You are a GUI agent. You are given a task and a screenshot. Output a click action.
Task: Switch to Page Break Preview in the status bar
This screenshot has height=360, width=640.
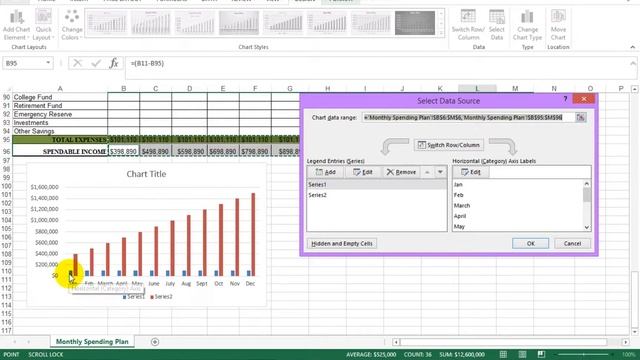[541, 354]
